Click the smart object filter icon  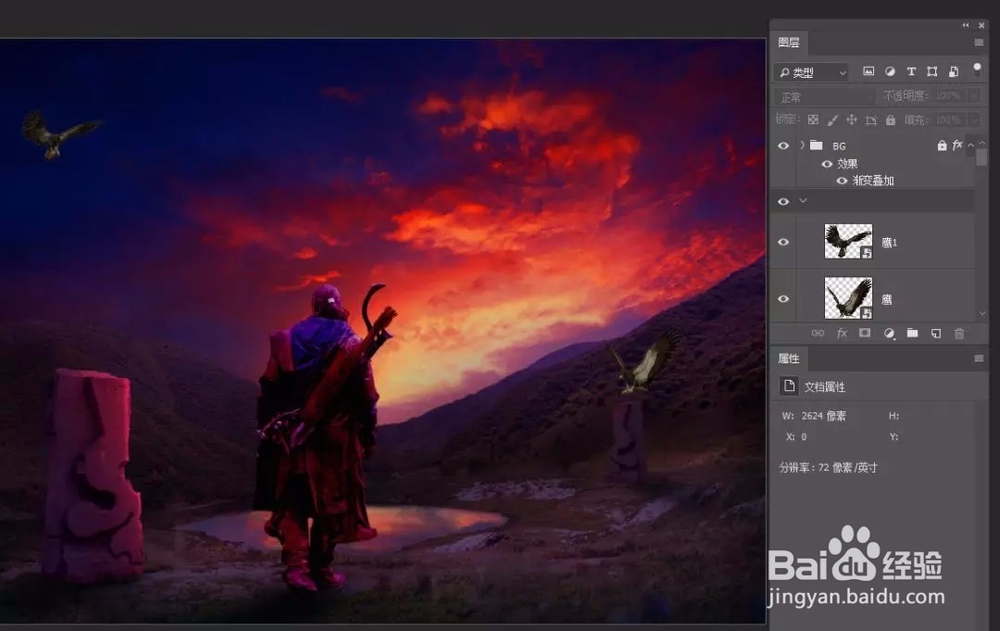[953, 71]
